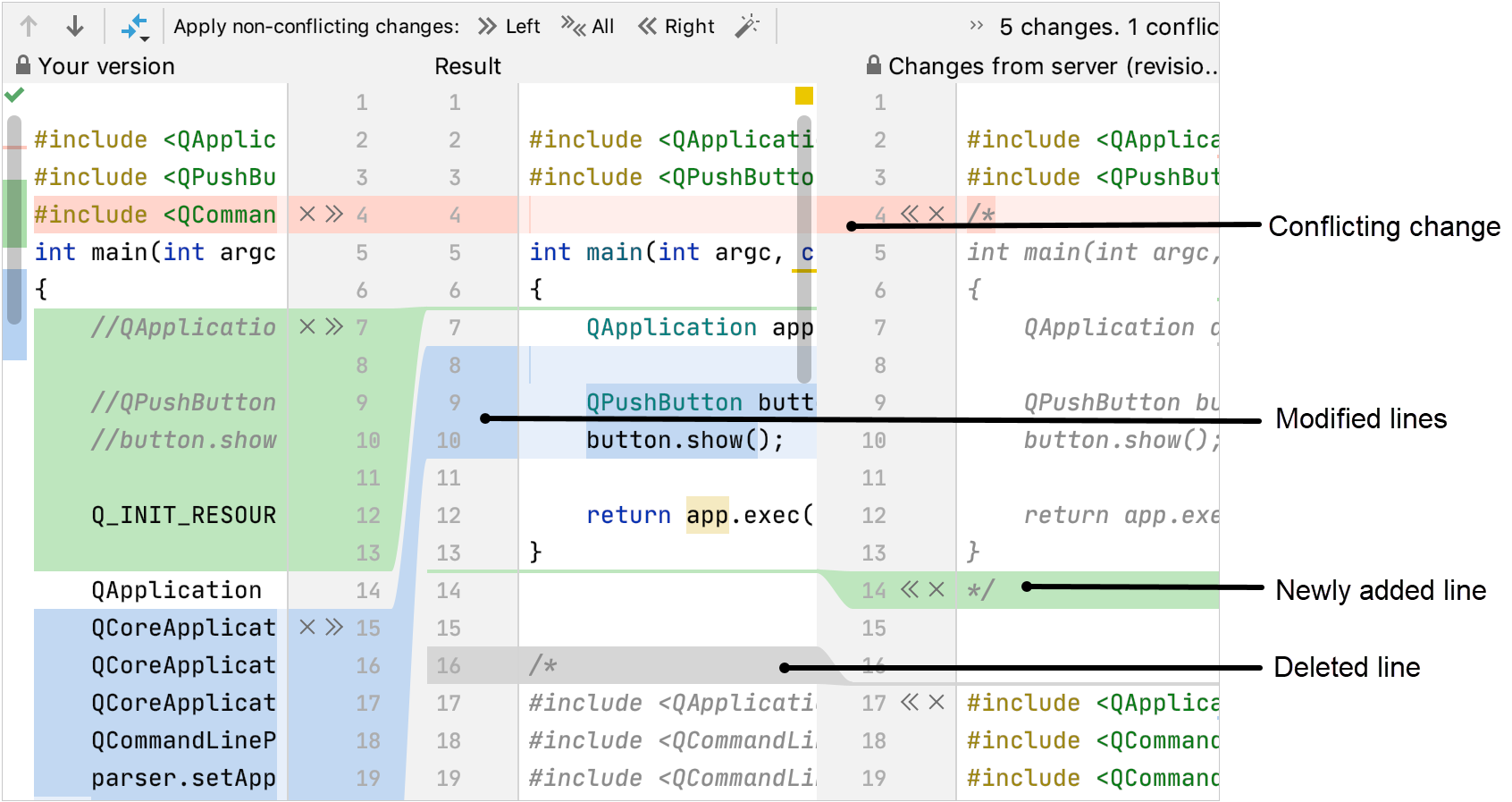Viewport: 1512px width, 802px height.
Task: Click 'QApplication app' line in Result pane
Action: click(700, 327)
